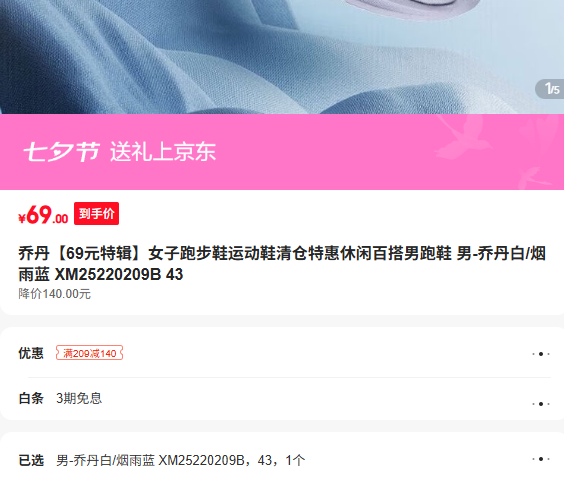The width and height of the screenshot is (564, 485).
Task: Tap the 满209减140 coupon tag
Action: tap(90, 353)
